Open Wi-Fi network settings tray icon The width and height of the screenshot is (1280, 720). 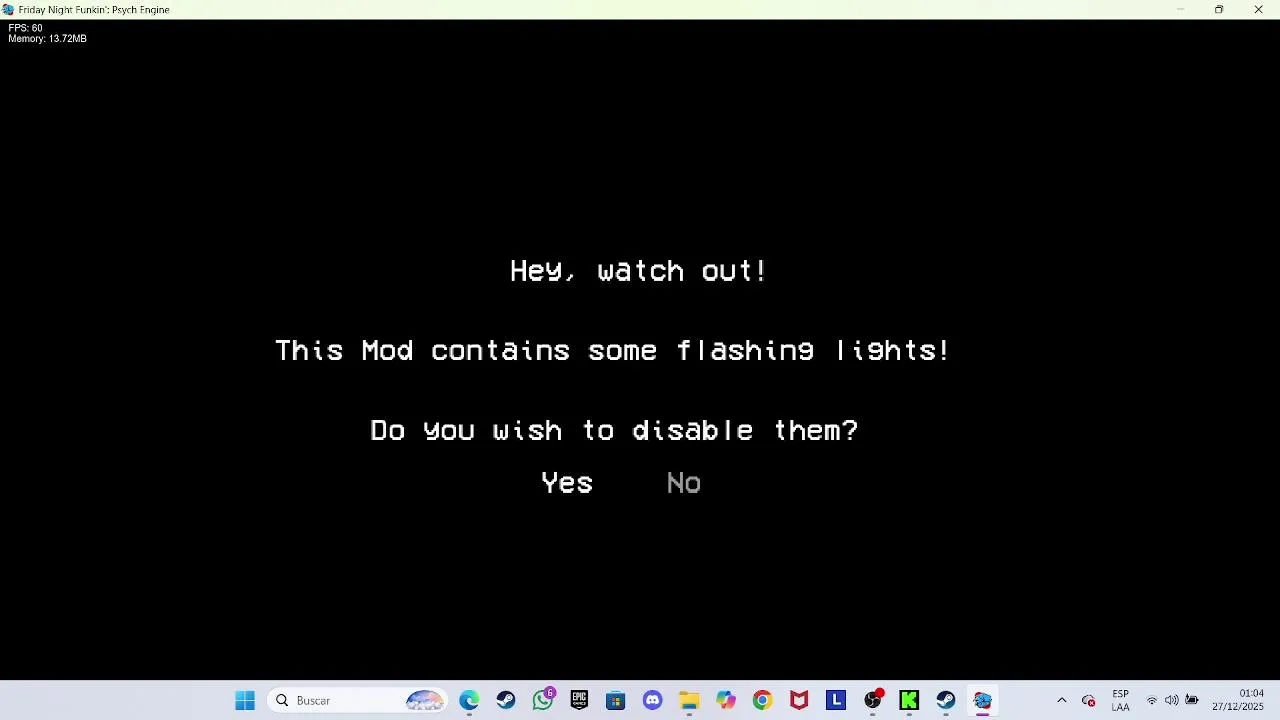tap(1152, 701)
